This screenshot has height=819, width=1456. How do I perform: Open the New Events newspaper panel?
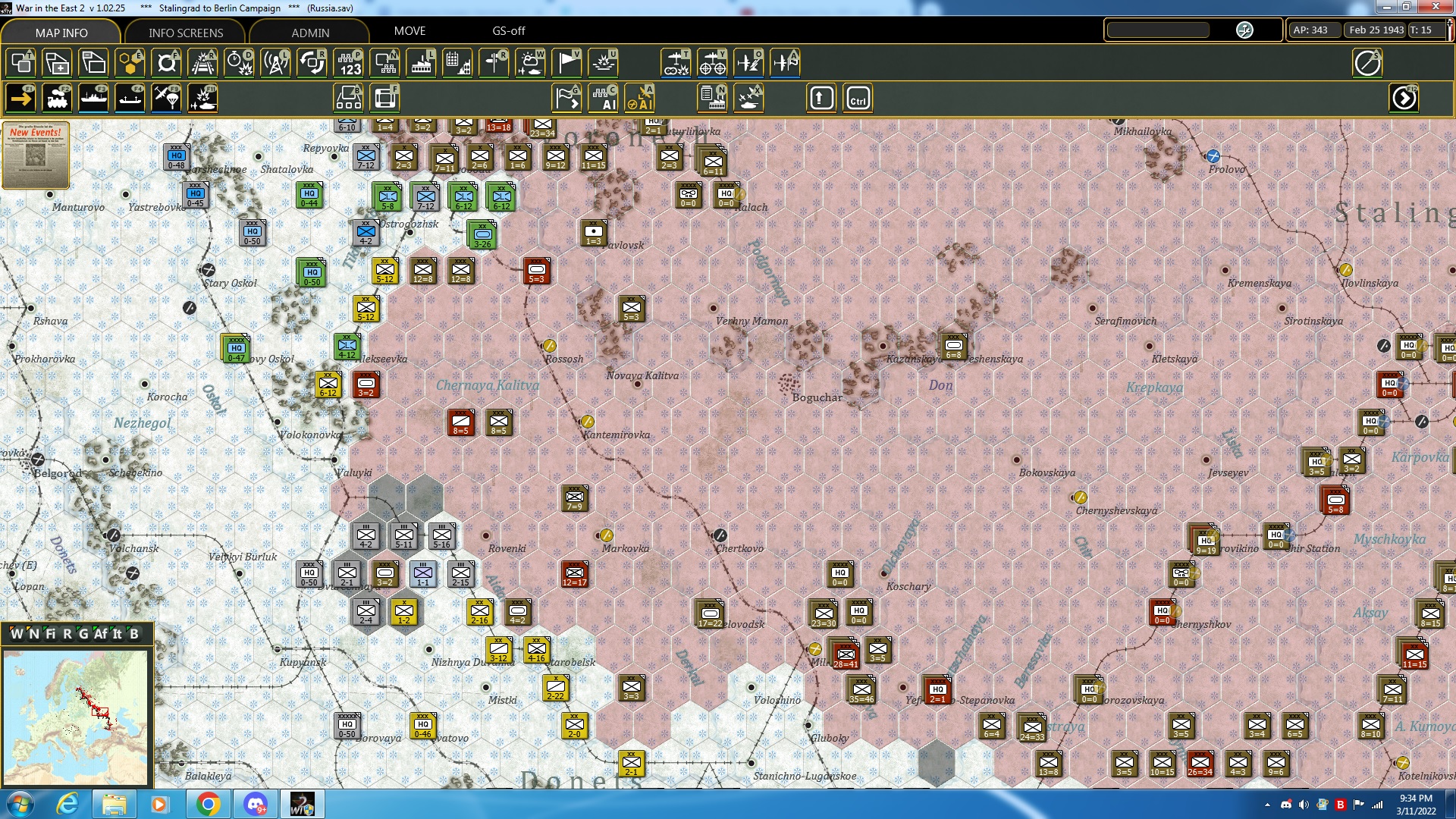point(36,155)
